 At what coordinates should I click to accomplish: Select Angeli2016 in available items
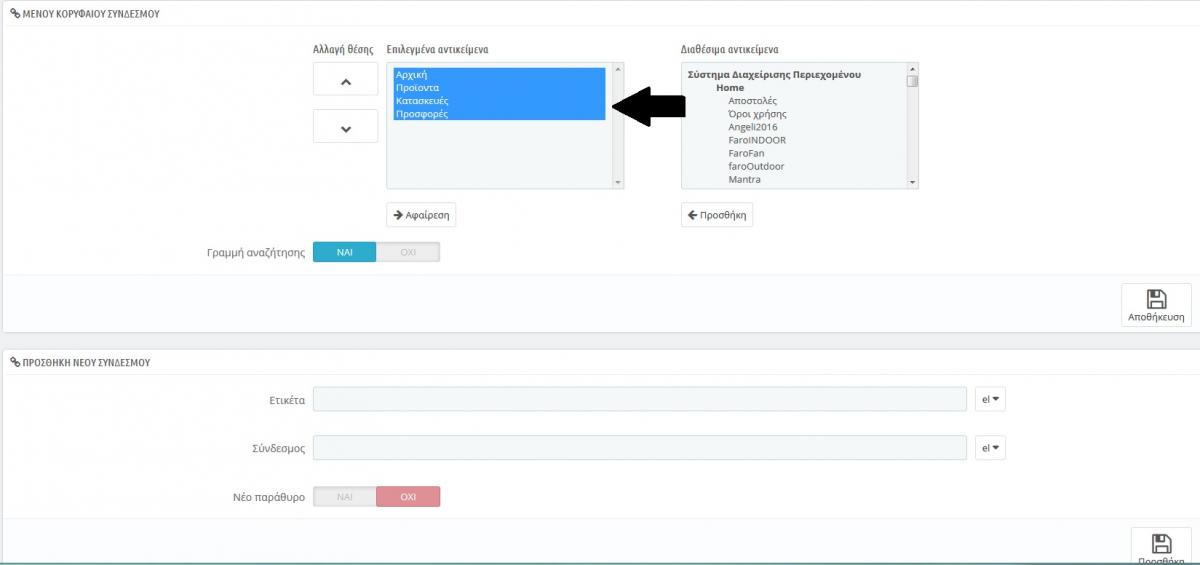[x=753, y=127]
